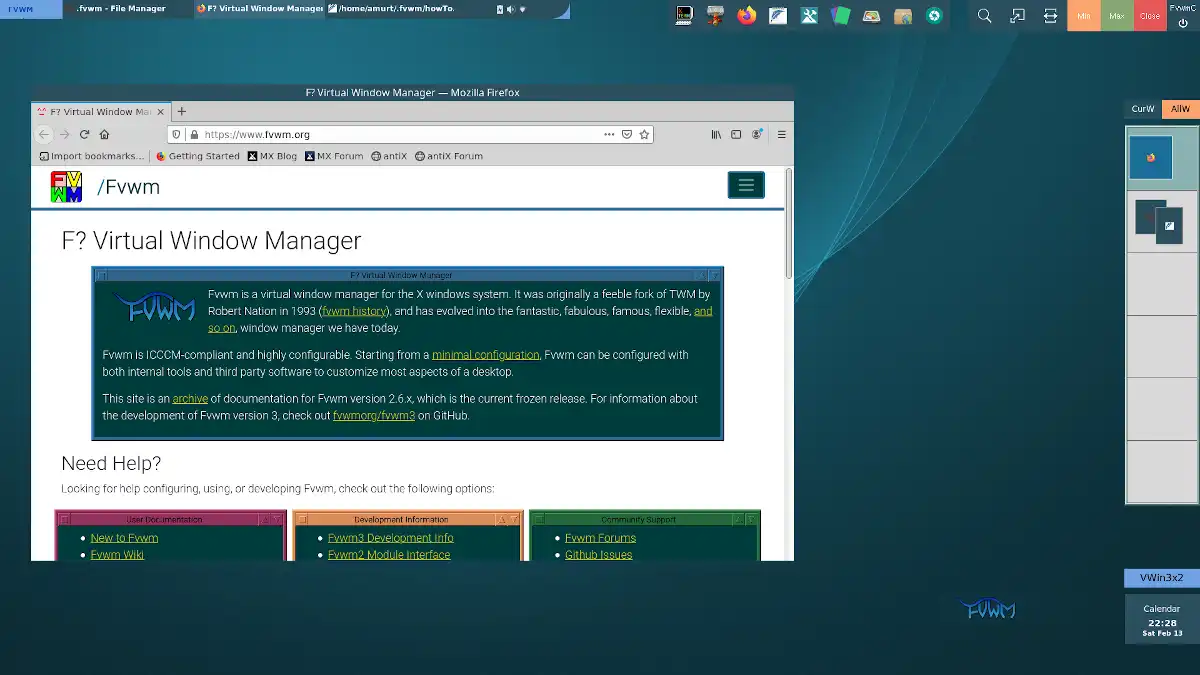1200x675 pixels.
Task: Open 'Fvwm Wiki' link
Action: pyautogui.click(x=117, y=555)
